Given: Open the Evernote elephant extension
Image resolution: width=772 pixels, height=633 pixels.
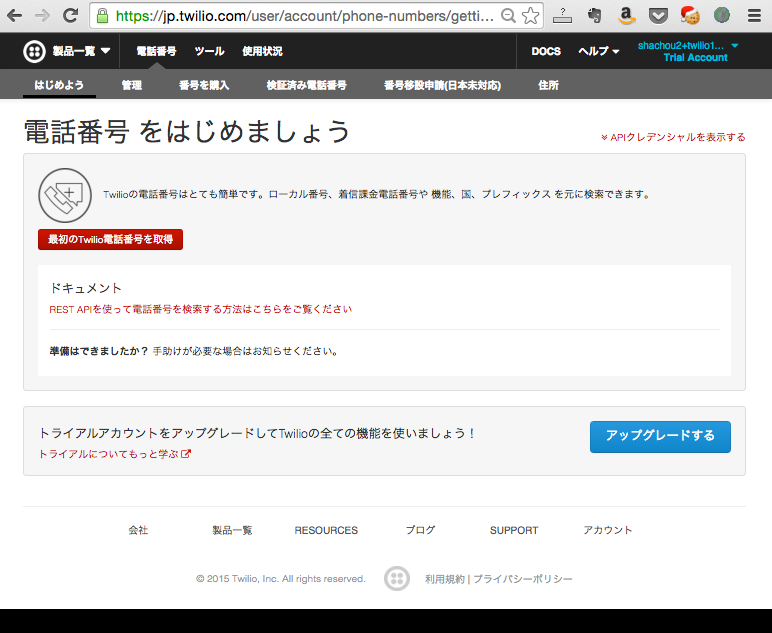Looking at the screenshot, I should tap(595, 16).
